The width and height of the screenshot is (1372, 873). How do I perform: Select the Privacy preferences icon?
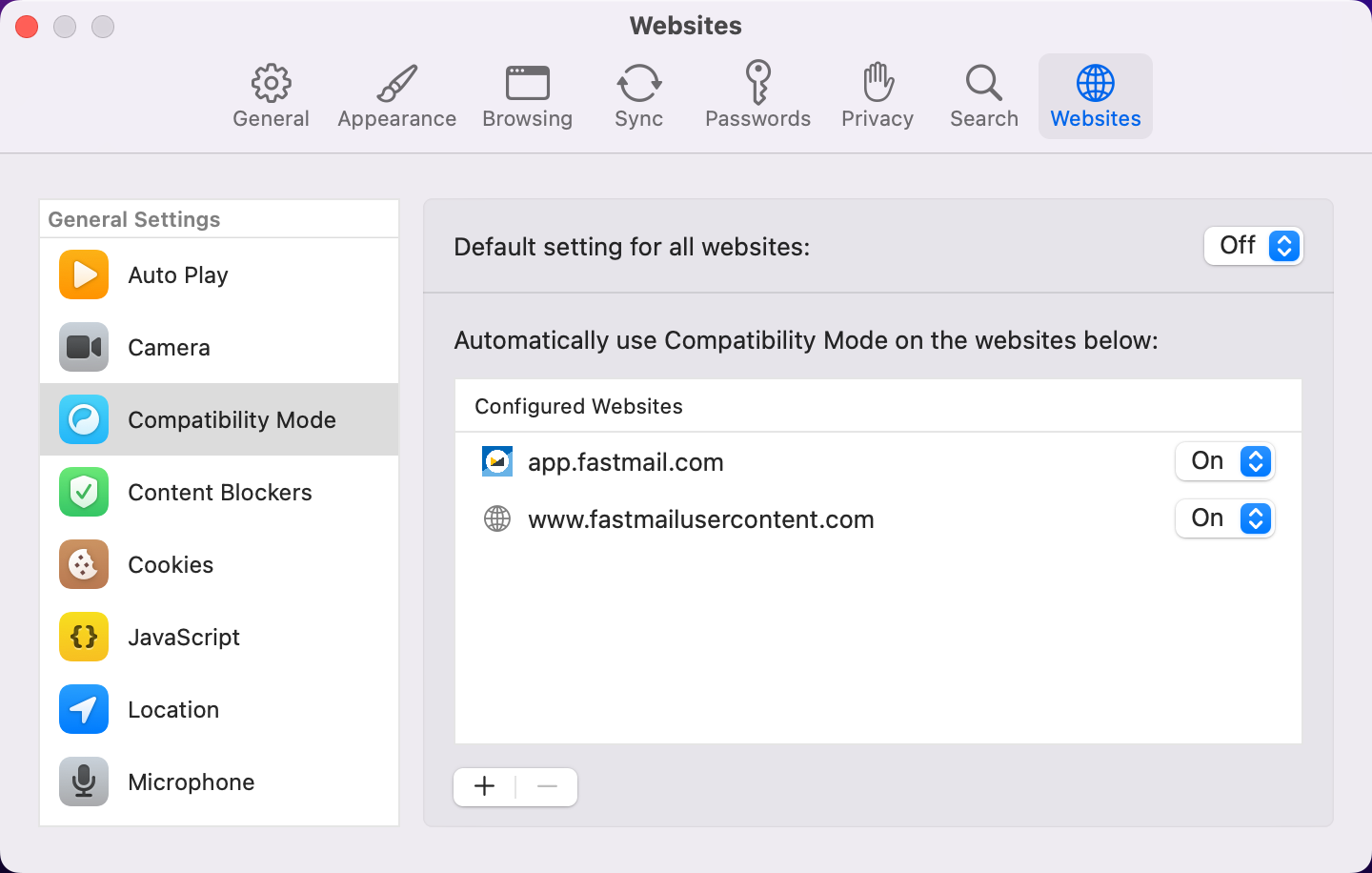tap(877, 95)
